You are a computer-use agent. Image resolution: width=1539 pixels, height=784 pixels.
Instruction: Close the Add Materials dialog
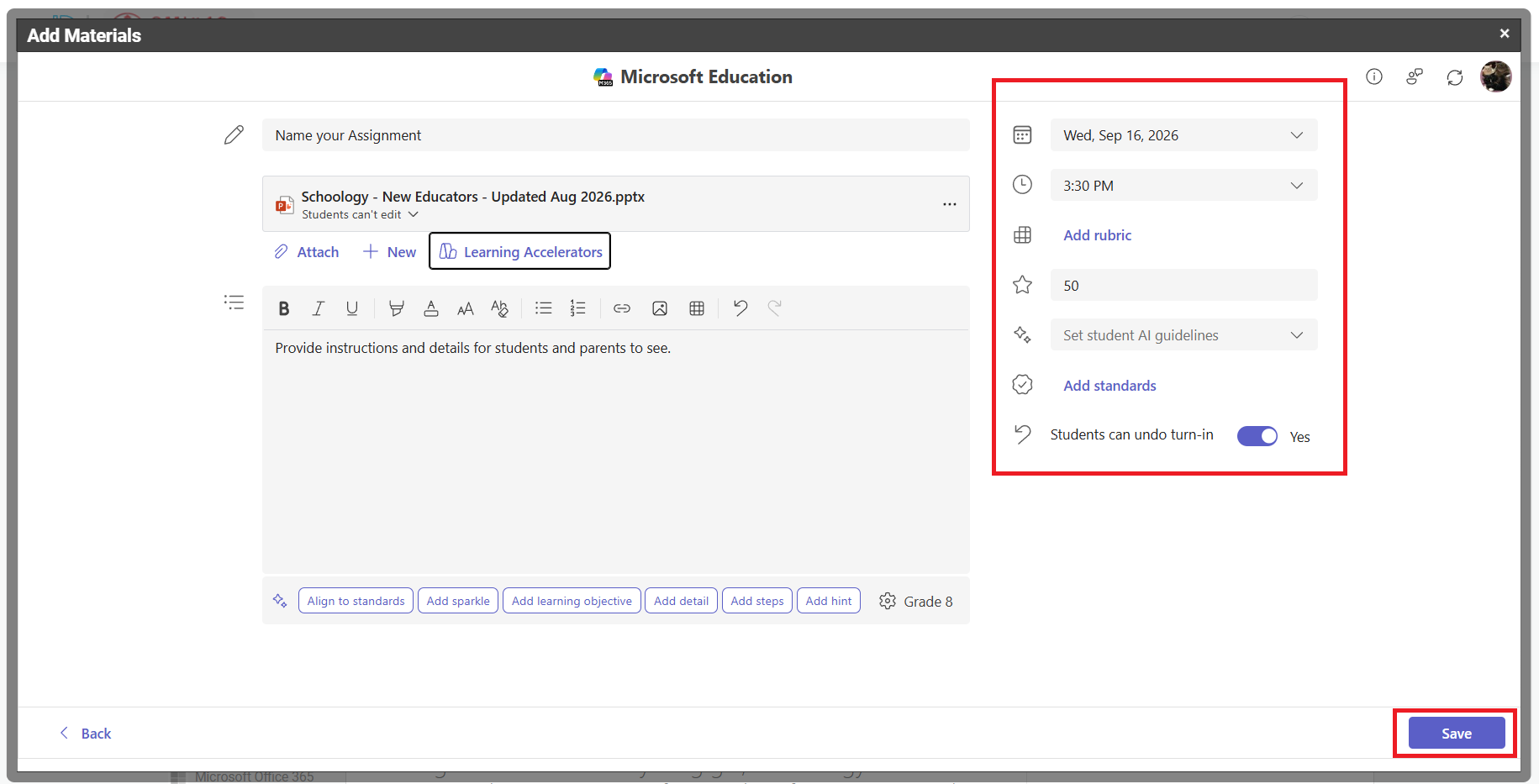(x=1505, y=34)
